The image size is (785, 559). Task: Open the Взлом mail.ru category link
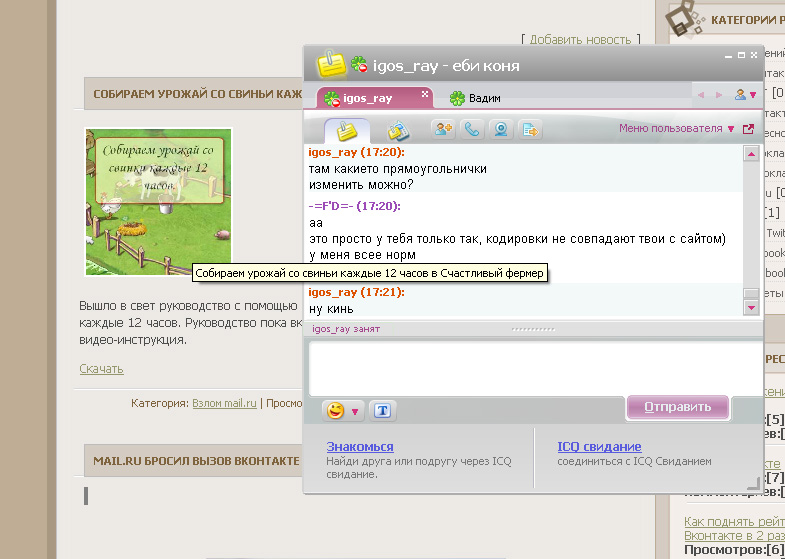coord(224,403)
